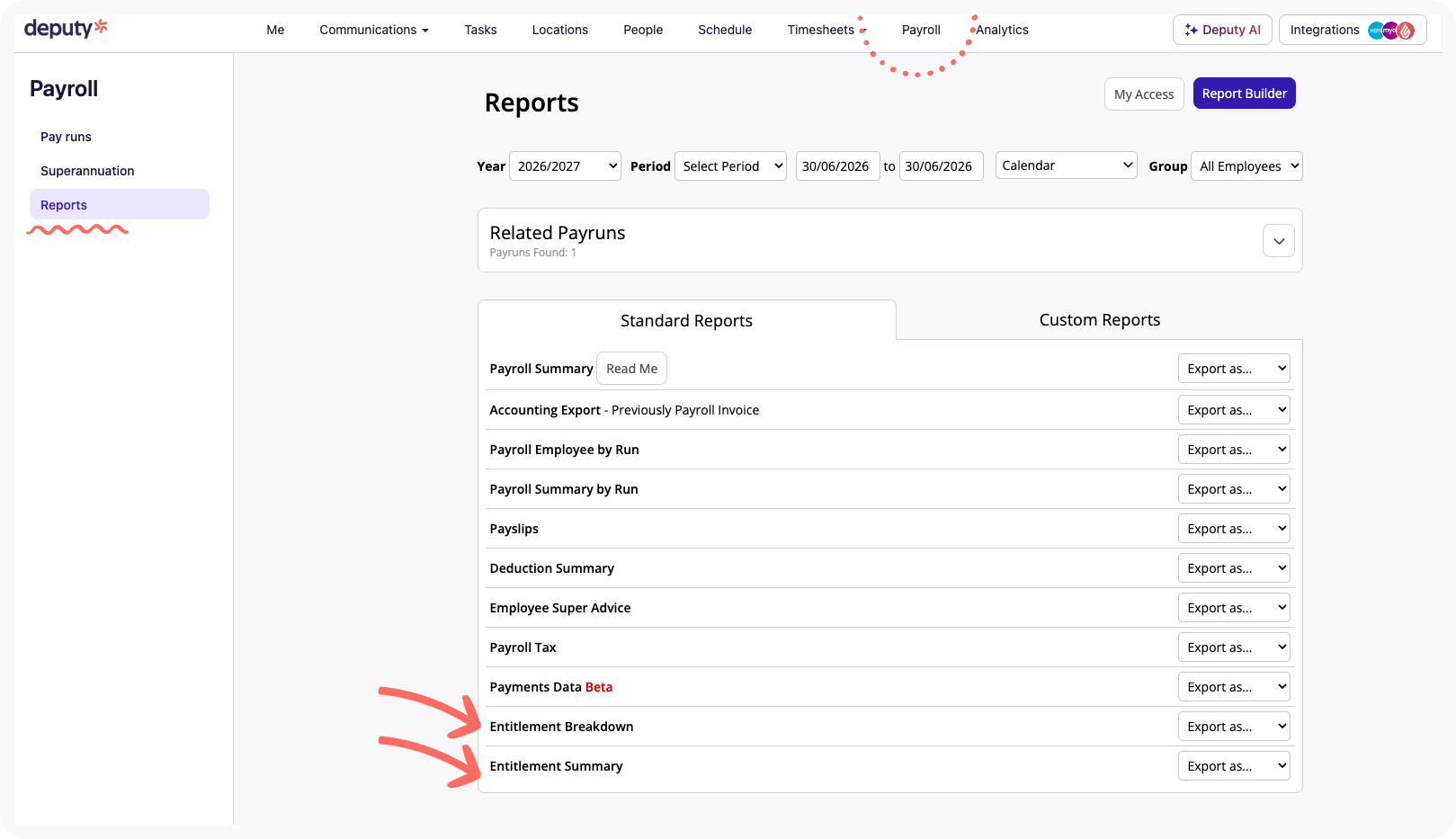The image size is (1456, 839).
Task: Click the 'Payruns Found: 1' text
Action: pyautogui.click(x=532, y=253)
